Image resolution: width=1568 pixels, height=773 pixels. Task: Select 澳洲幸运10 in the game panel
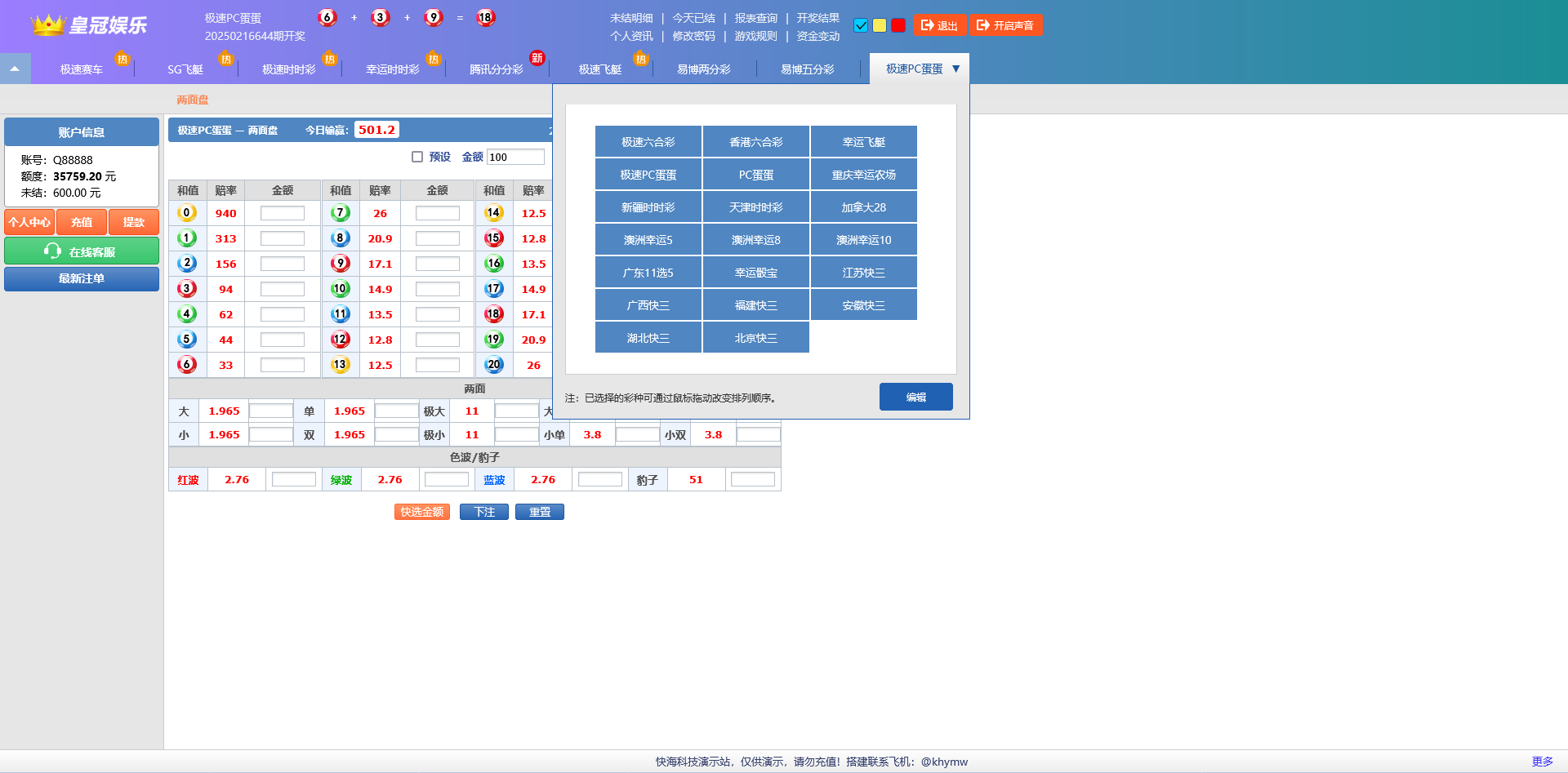[x=864, y=240]
